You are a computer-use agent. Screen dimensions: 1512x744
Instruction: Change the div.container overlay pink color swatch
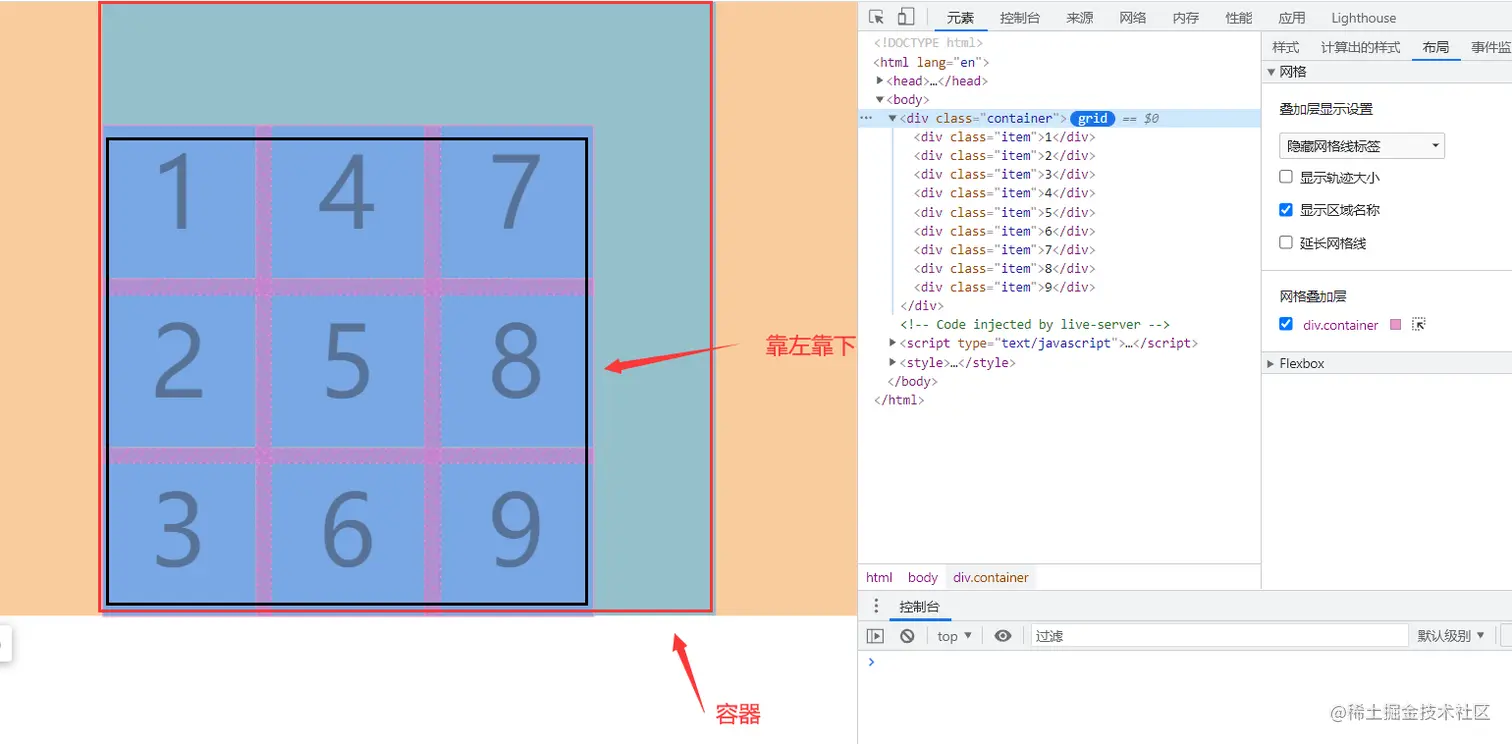(1396, 325)
